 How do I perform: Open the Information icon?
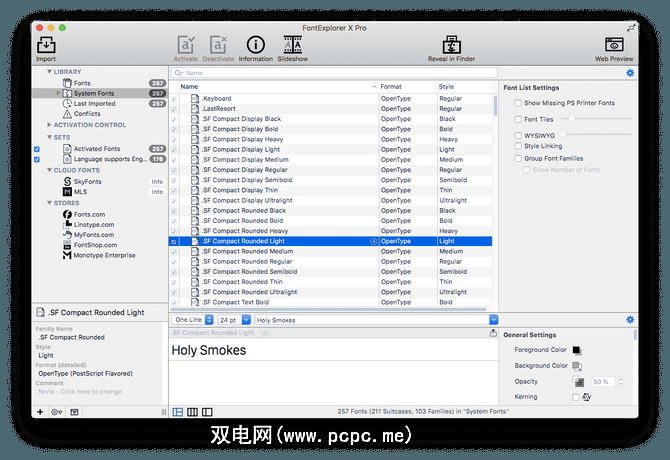point(256,44)
